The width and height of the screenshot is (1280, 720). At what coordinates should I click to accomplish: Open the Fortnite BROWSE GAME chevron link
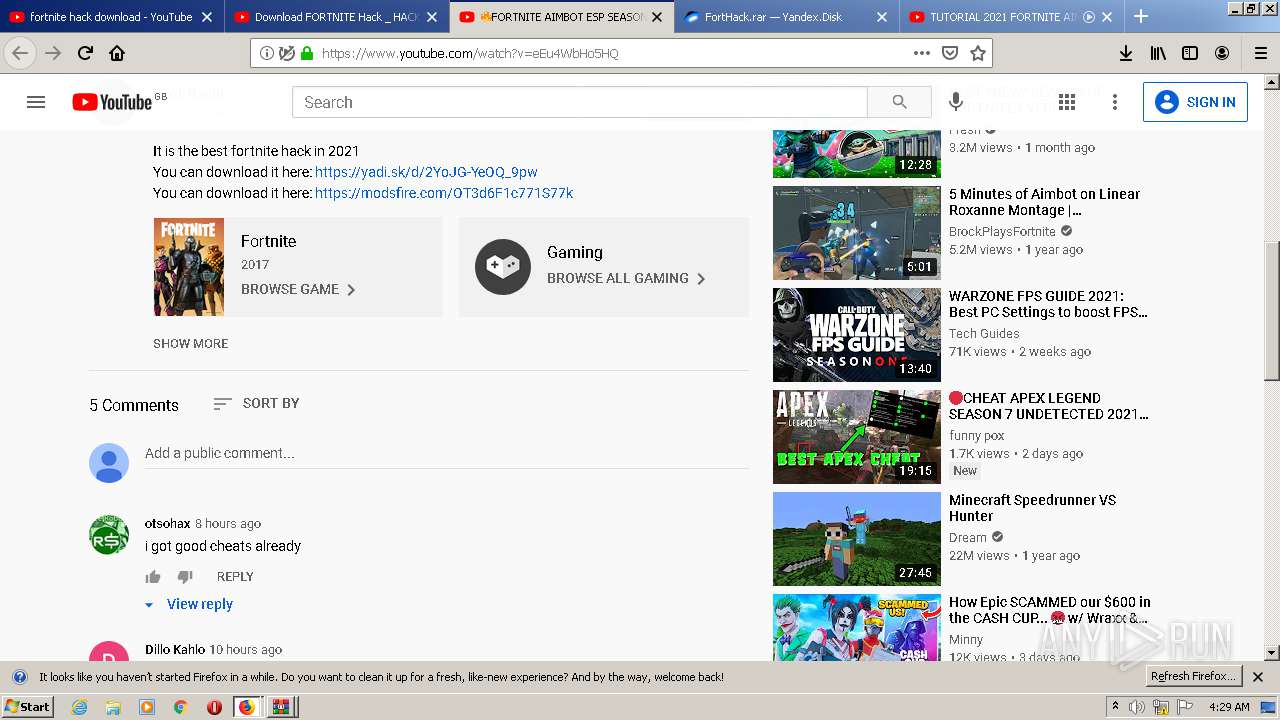(x=298, y=289)
